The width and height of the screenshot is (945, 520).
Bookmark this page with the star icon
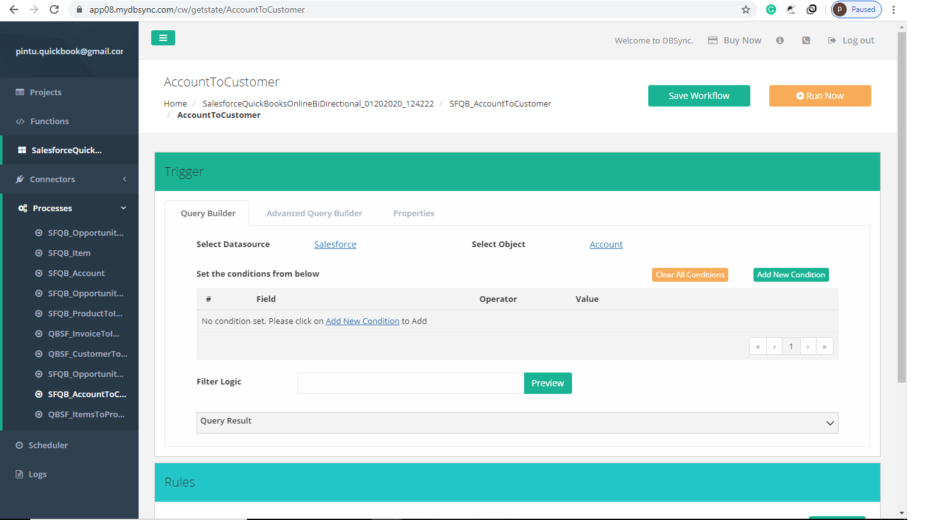pos(746,10)
